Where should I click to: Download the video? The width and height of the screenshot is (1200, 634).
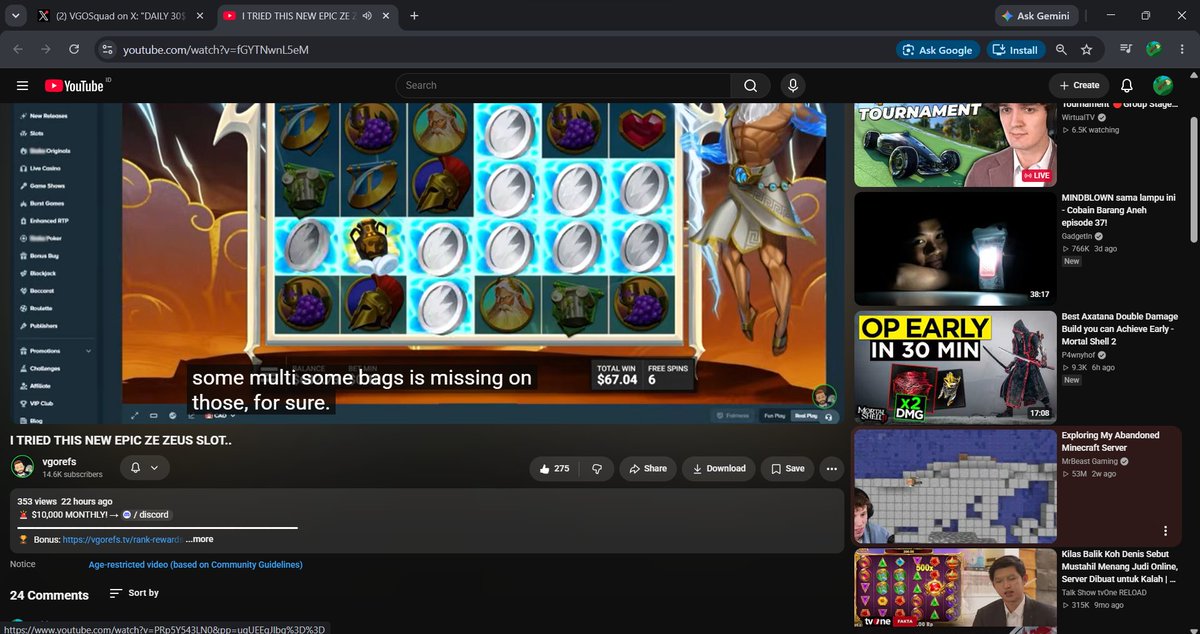(718, 468)
